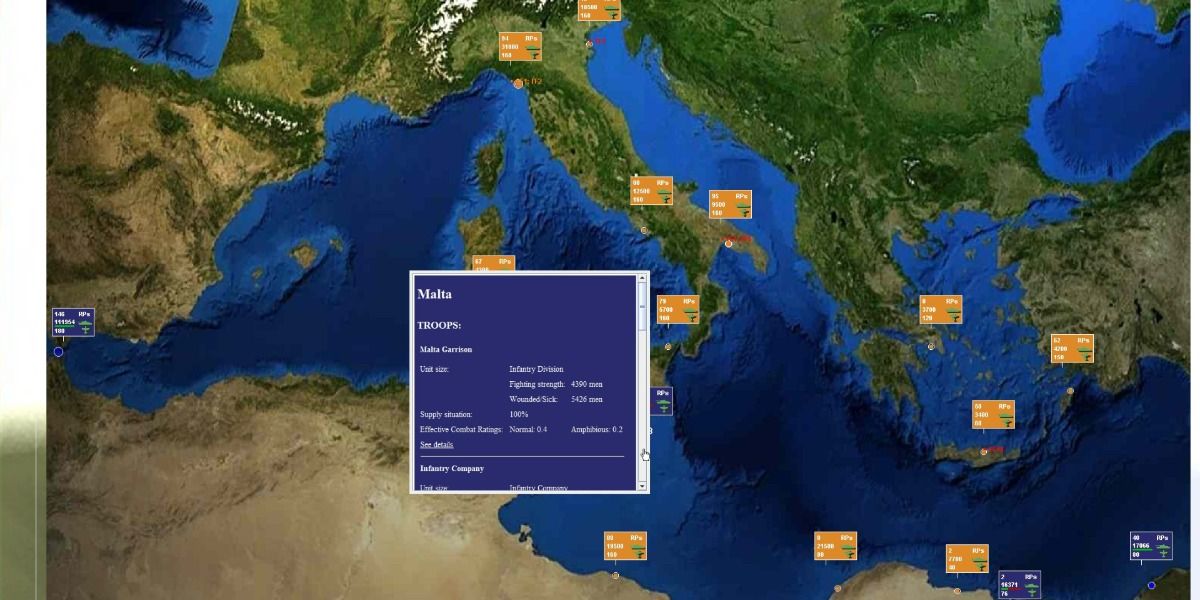Select the army icon on the 9500 Taranto counter
The width and height of the screenshot is (1200, 600).
(742, 205)
